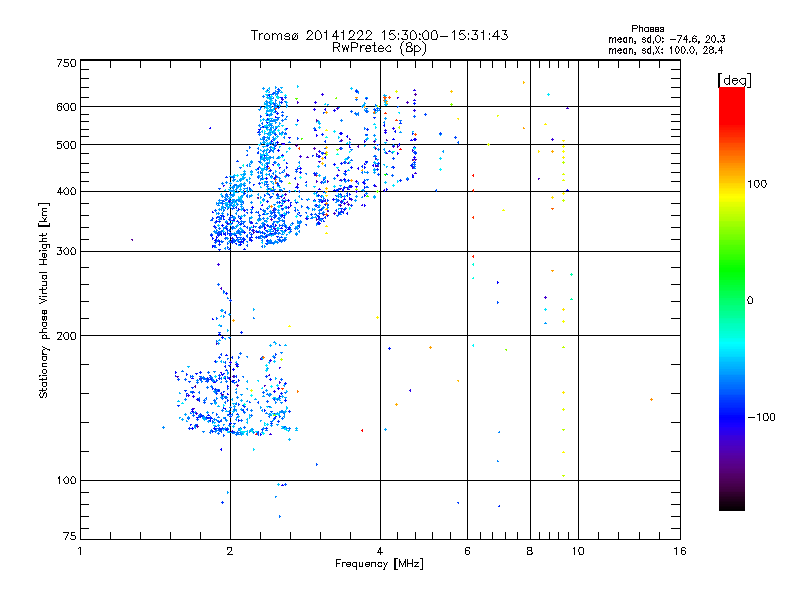
Task: Click the mean, sd,X: 100.0, 28.4 line
Action: [665, 51]
